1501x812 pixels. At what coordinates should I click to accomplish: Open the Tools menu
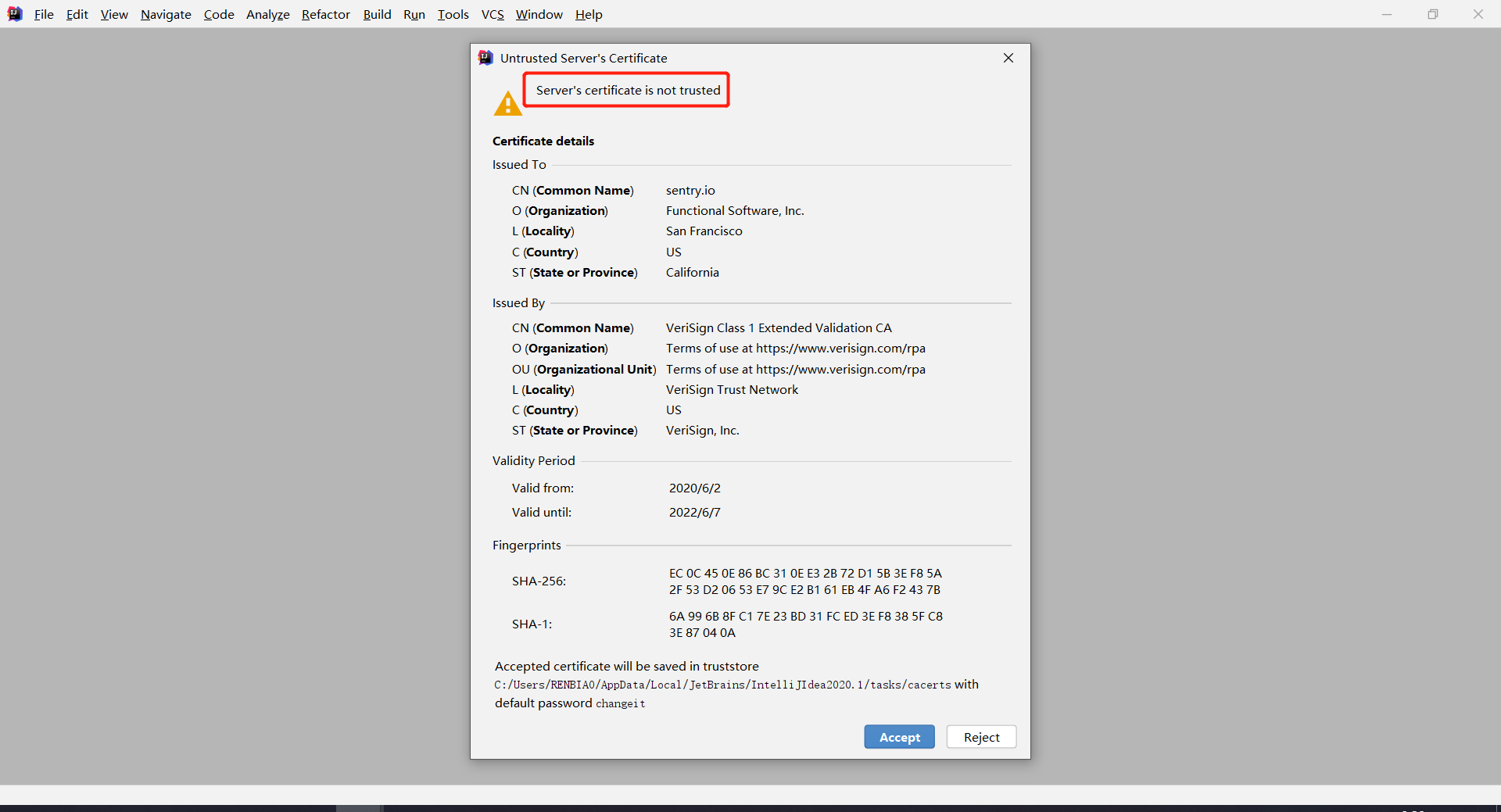coord(453,14)
